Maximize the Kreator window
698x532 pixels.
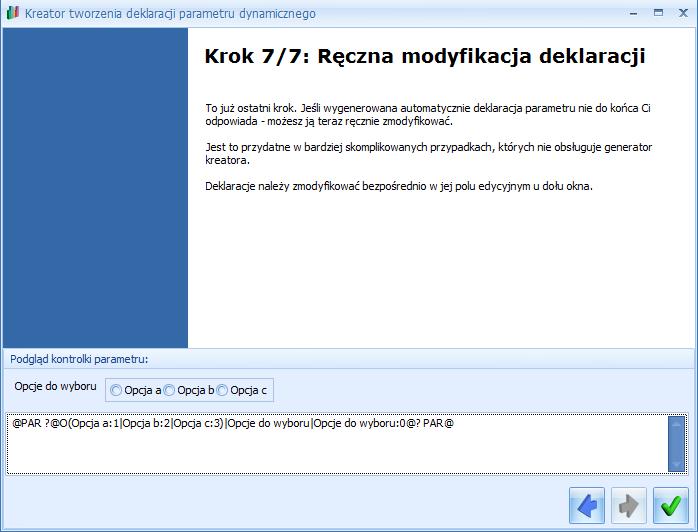point(658,13)
